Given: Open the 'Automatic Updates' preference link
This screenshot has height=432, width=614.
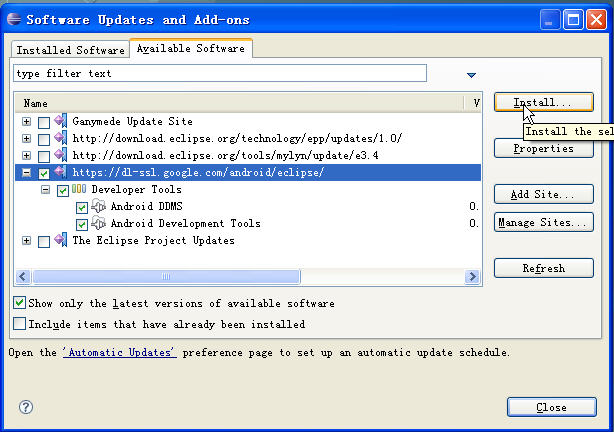Looking at the screenshot, I should (119, 352).
